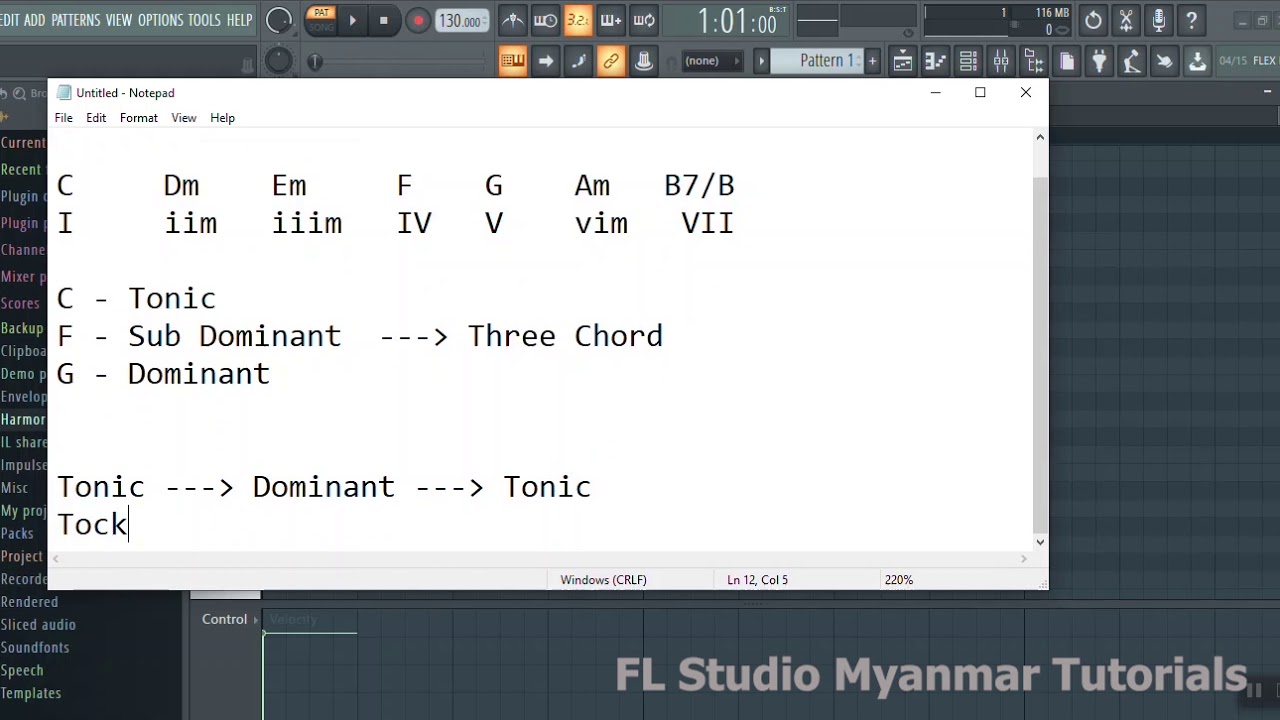Open FL Studio PATTERNS menu

pyautogui.click(x=75, y=20)
